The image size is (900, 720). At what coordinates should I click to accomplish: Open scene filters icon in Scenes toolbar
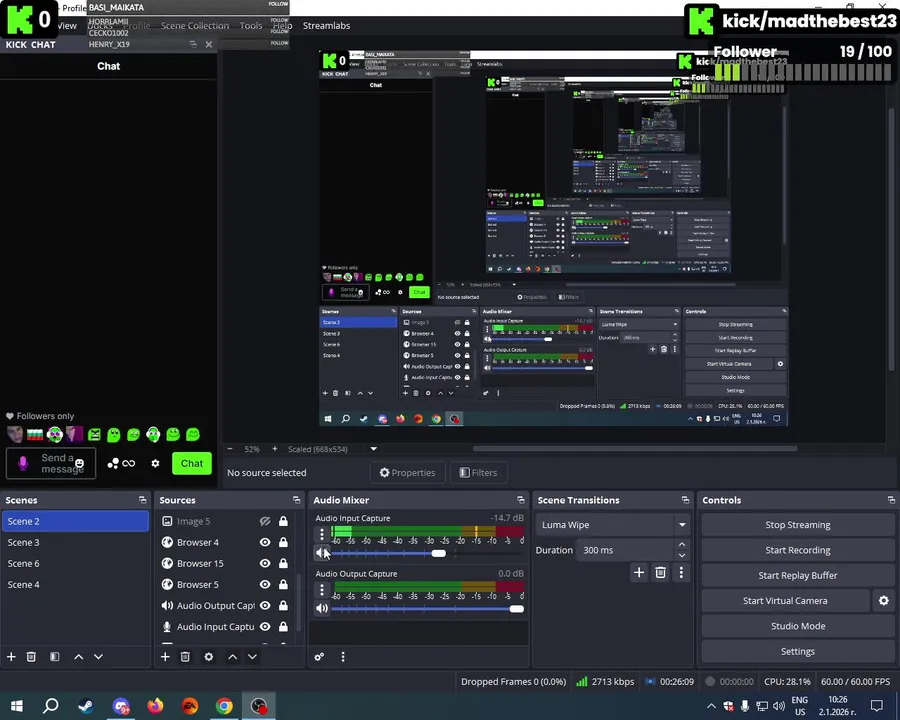55,656
